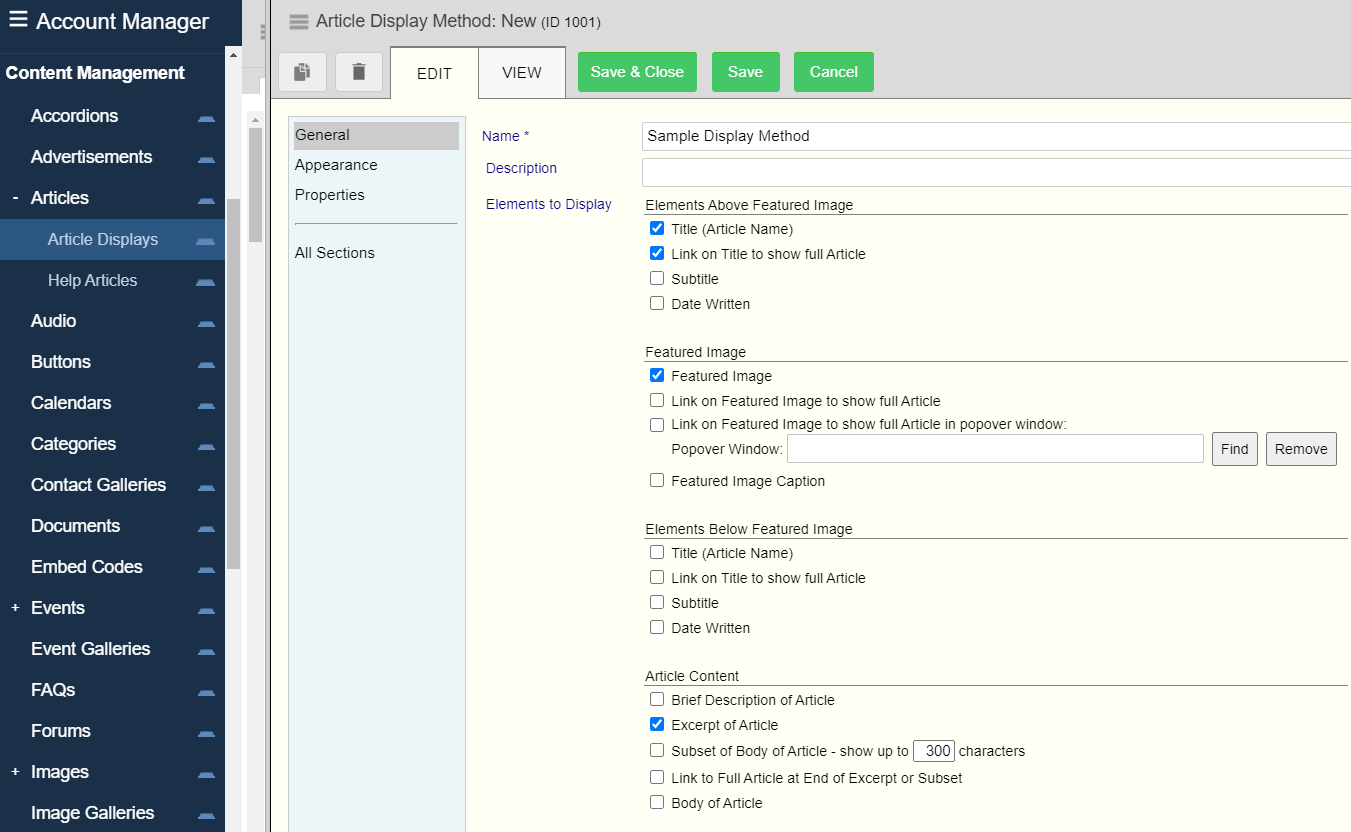Click the tray icon next to Forums
Viewport: 1351px width, 832px height.
click(x=206, y=732)
